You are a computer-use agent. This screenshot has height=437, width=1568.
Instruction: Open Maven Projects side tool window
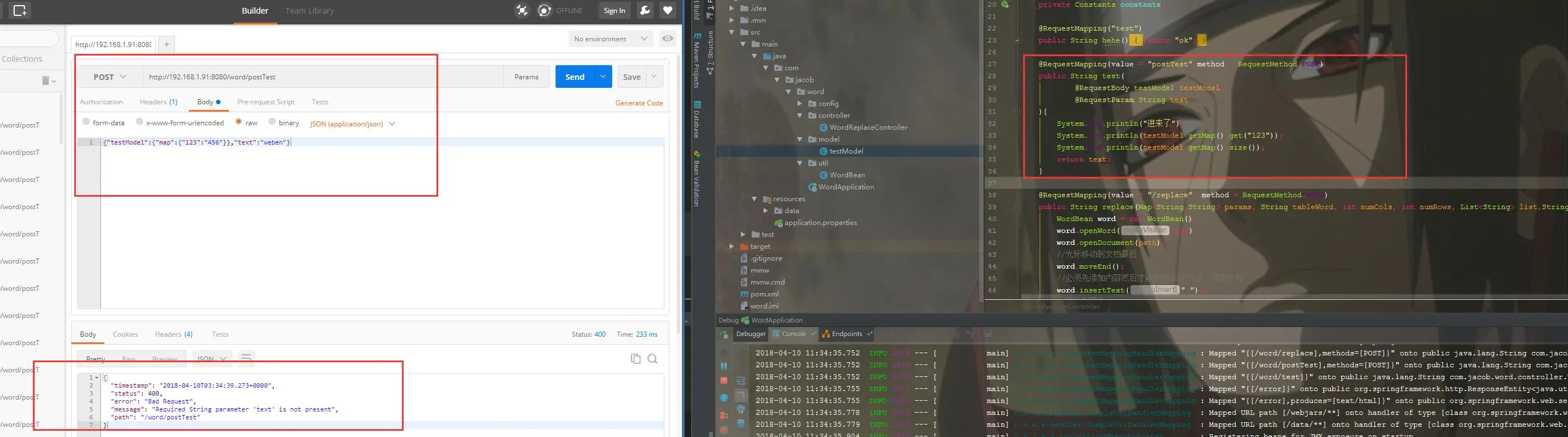pos(698,60)
